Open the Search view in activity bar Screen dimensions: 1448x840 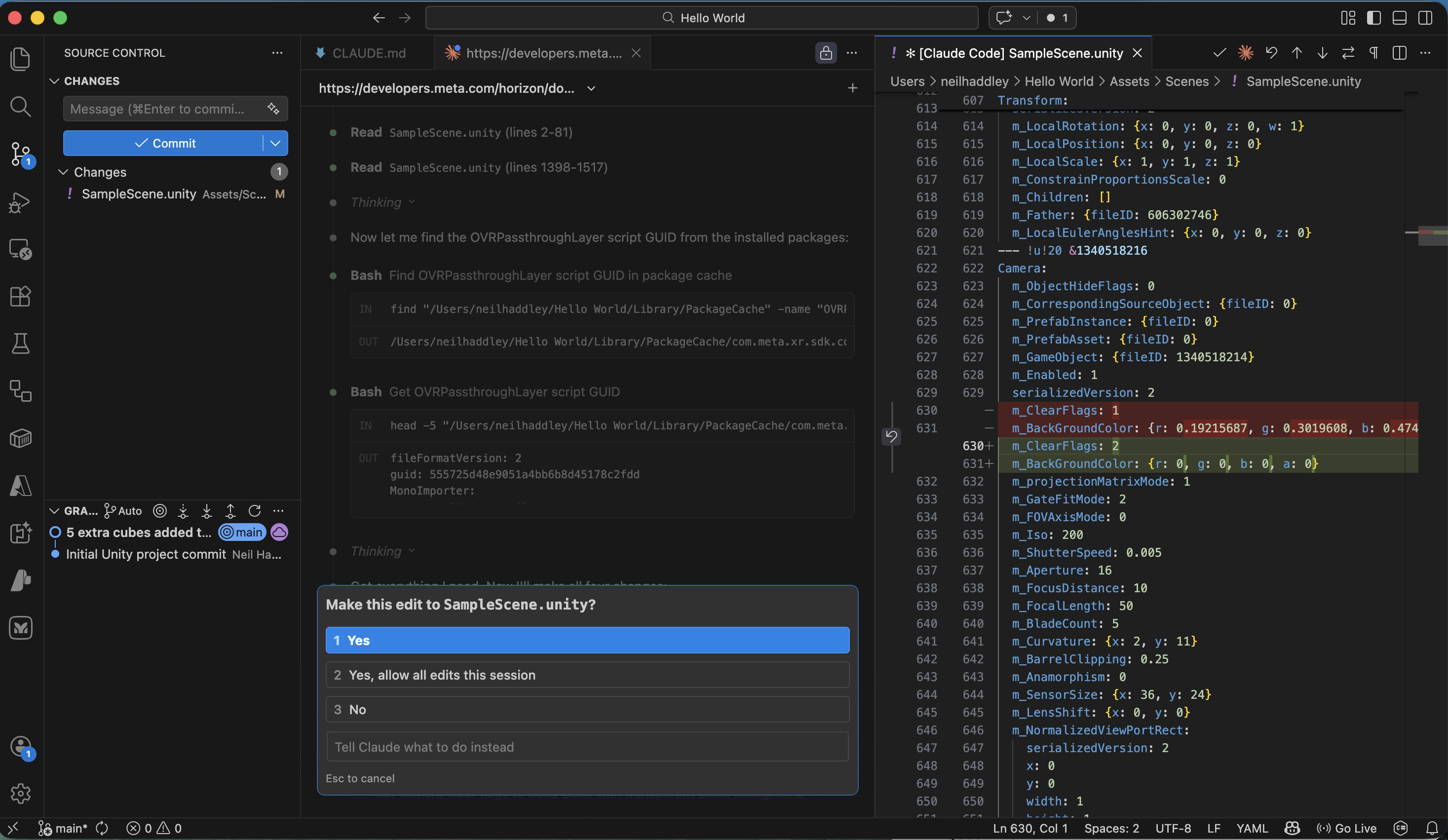click(x=21, y=106)
